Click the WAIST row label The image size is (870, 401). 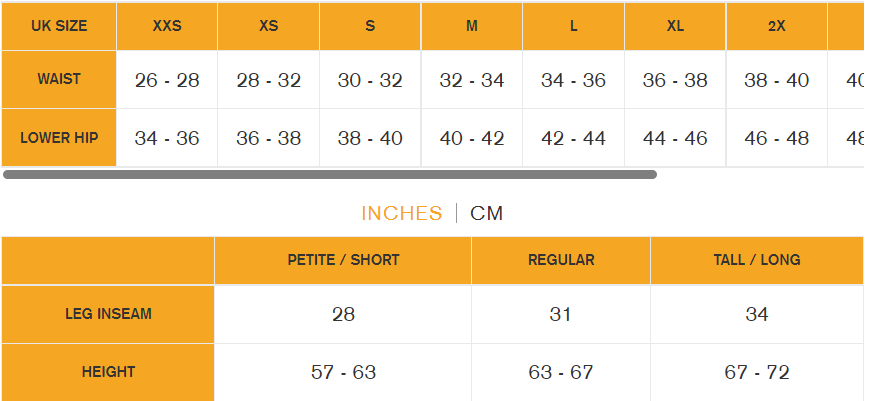(x=59, y=79)
